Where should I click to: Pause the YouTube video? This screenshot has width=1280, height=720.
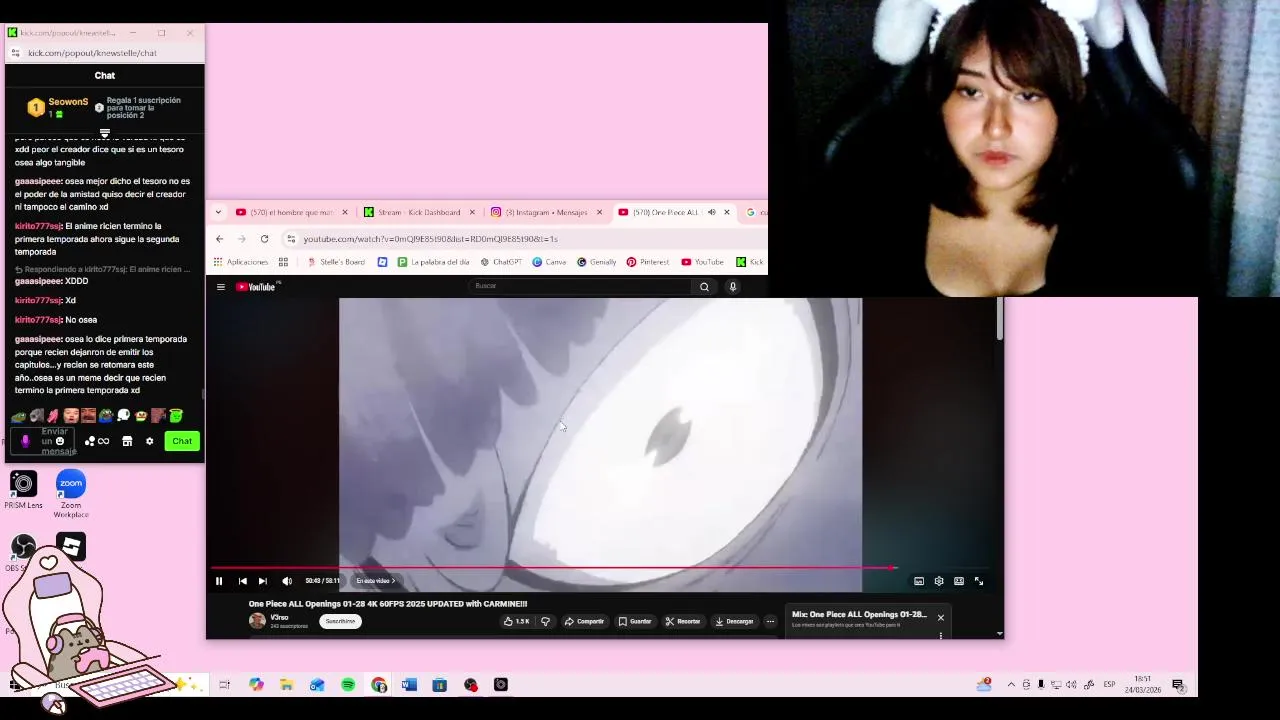coord(219,581)
